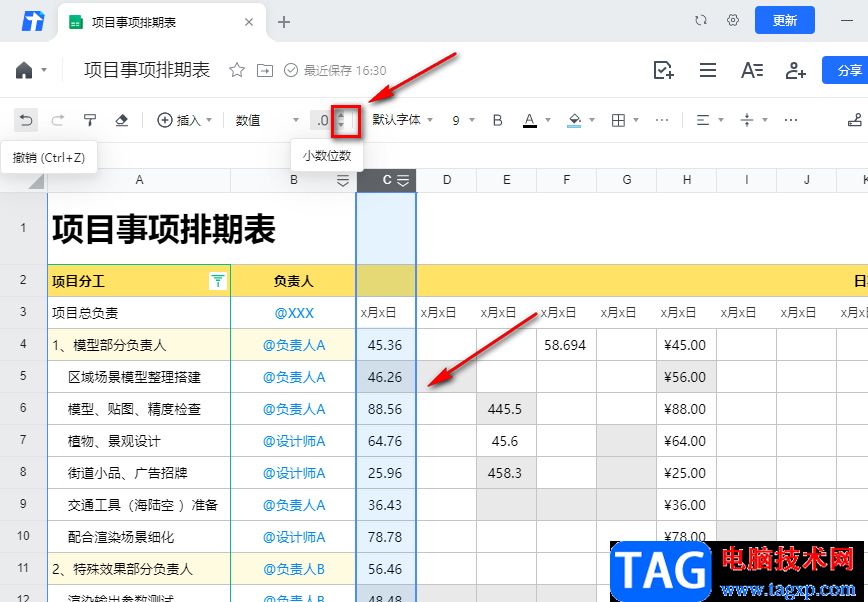This screenshot has width=868, height=602.
Task: Click the stamp icon at toolbar end
Action: click(x=855, y=120)
